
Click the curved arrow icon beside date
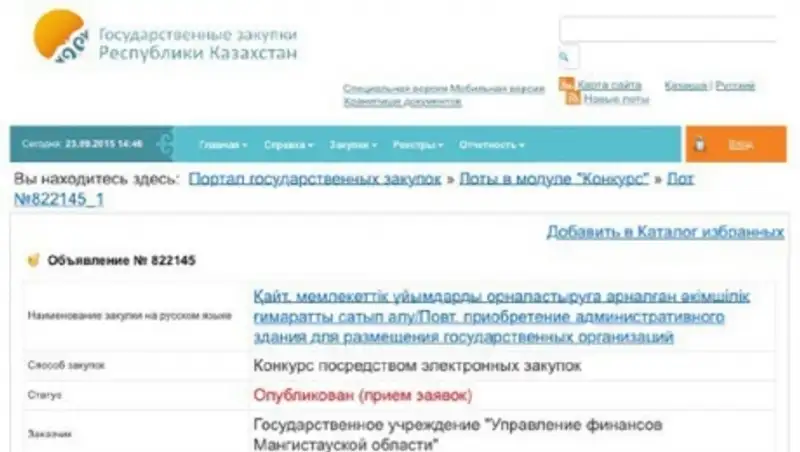163,144
